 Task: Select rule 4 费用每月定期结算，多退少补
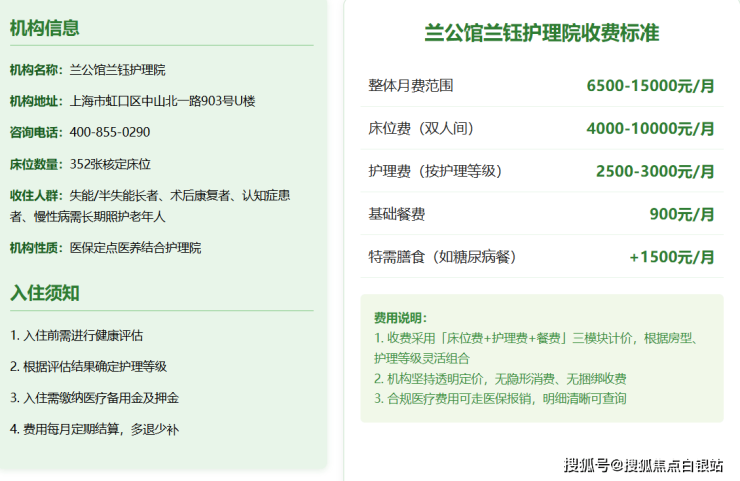[x=94, y=429]
